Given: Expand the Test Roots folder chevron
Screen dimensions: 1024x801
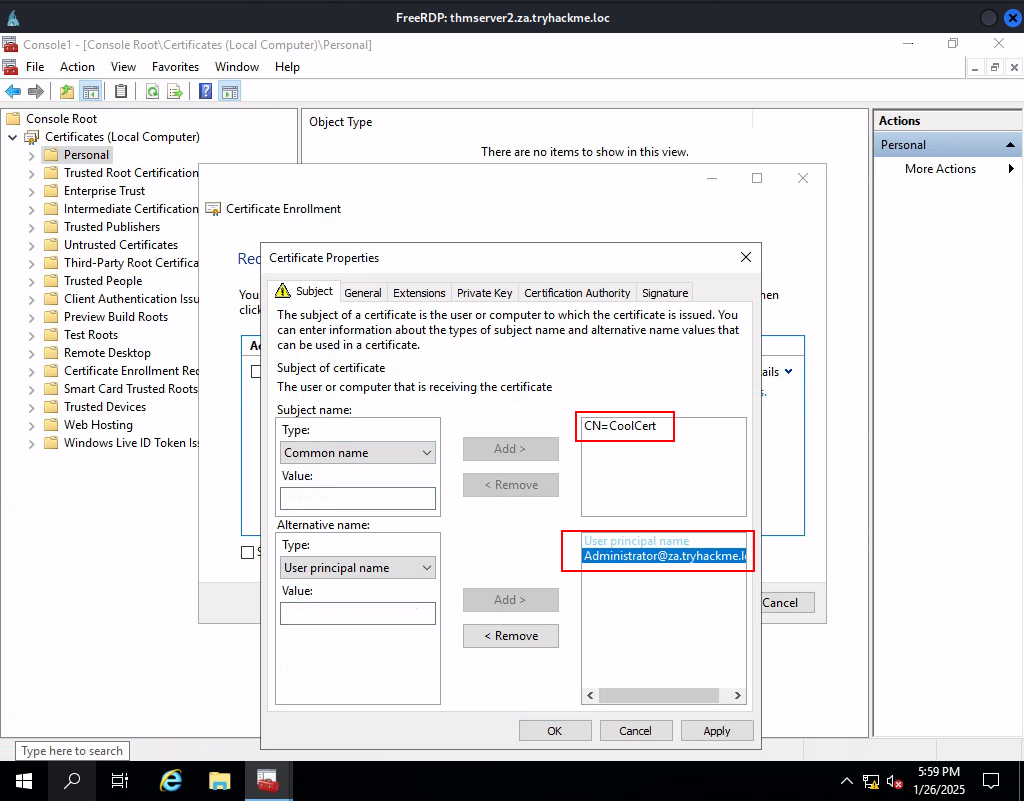Looking at the screenshot, I should point(31,335).
